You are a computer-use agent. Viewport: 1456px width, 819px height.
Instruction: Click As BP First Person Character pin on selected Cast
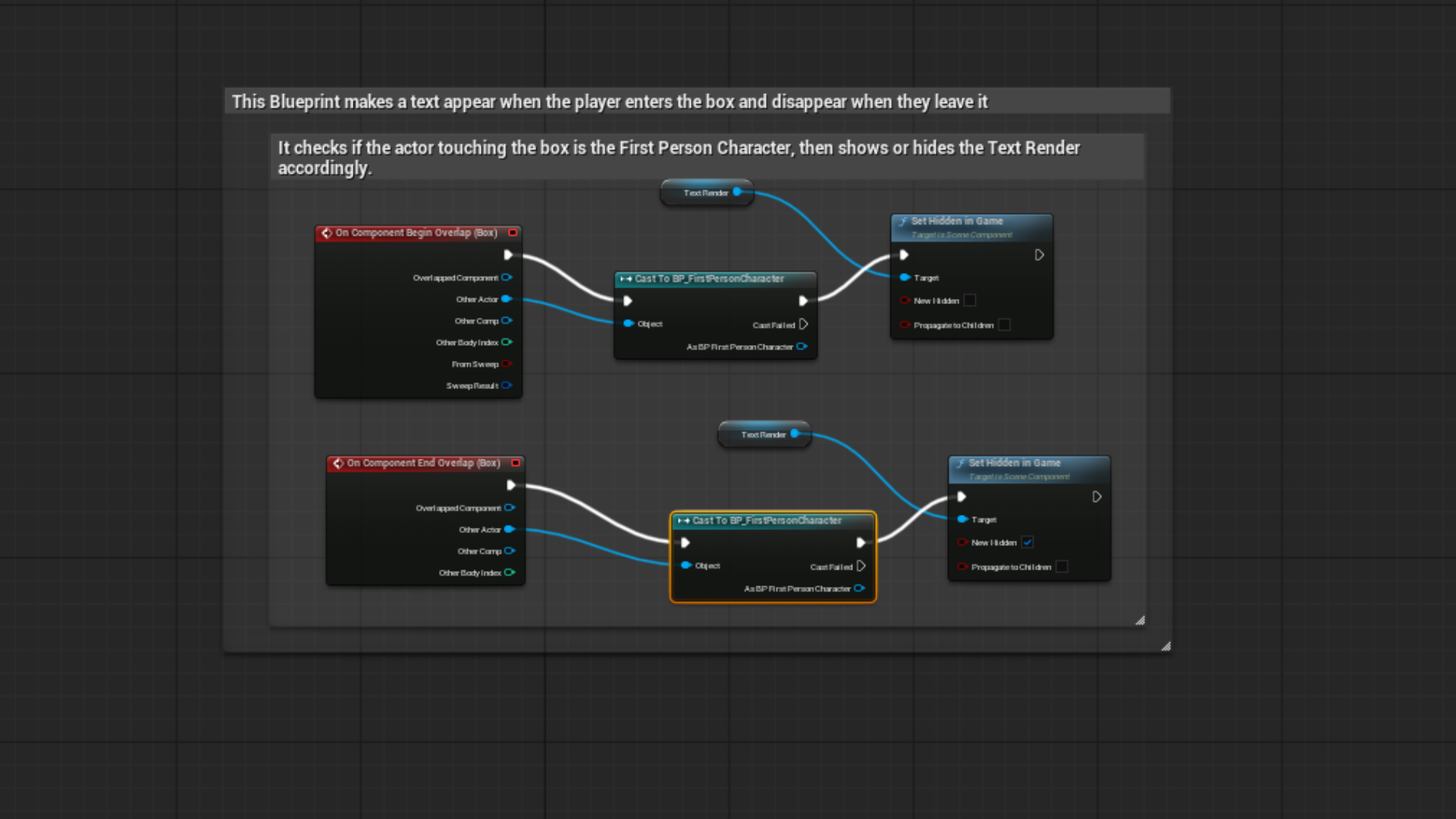859,588
